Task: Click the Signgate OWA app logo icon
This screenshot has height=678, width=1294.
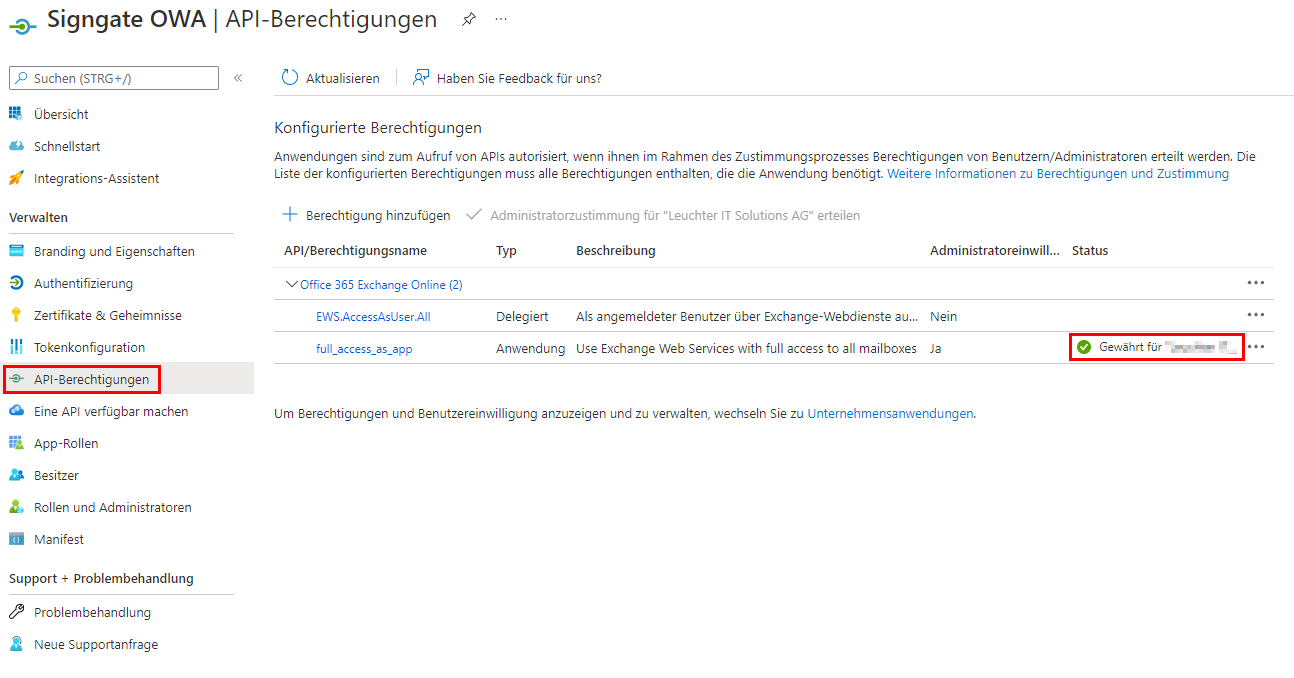Action: (x=22, y=25)
